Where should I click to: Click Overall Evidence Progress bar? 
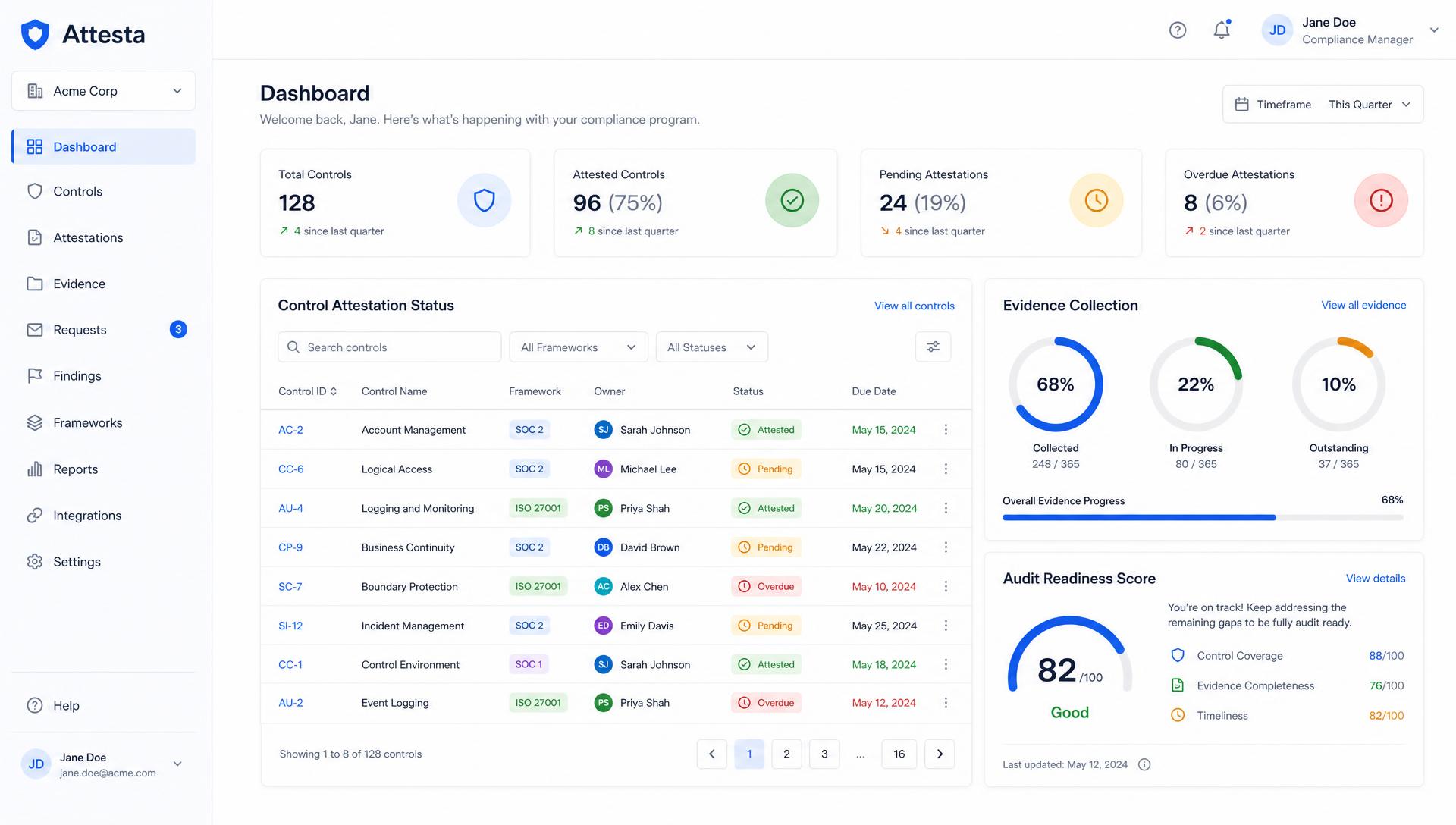(1203, 517)
